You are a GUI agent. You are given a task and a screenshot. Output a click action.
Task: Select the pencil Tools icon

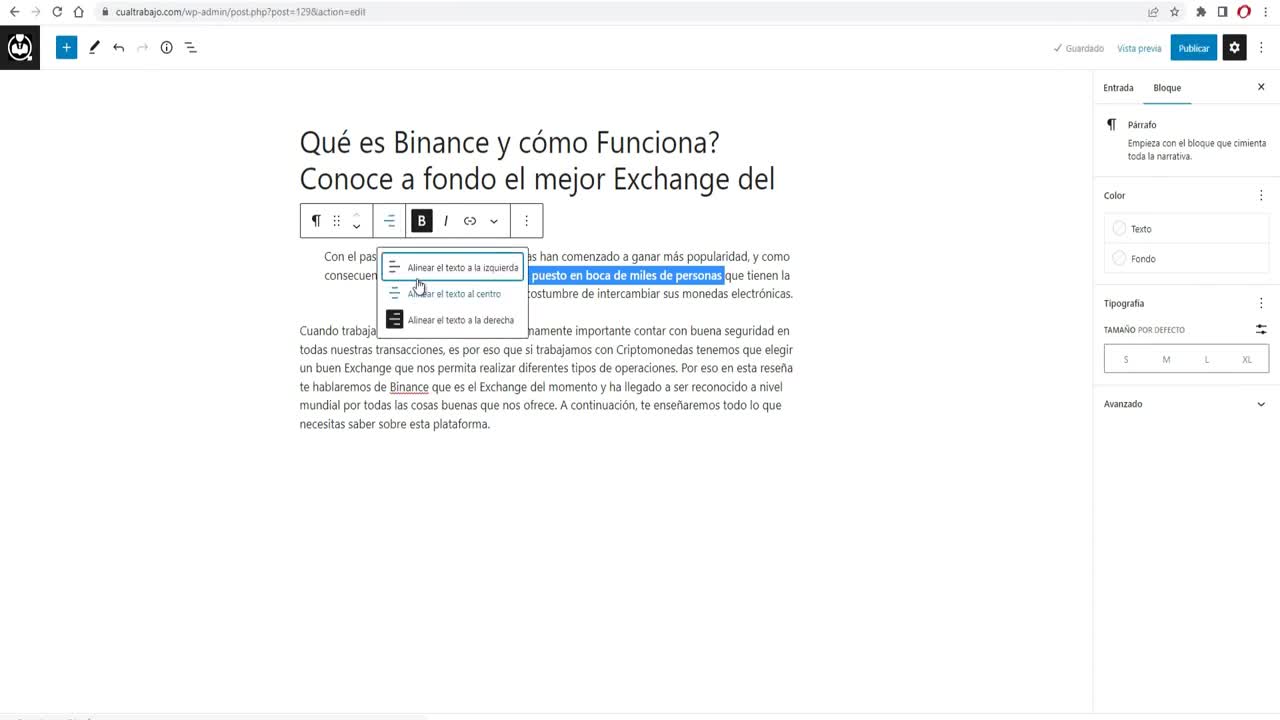click(x=94, y=47)
